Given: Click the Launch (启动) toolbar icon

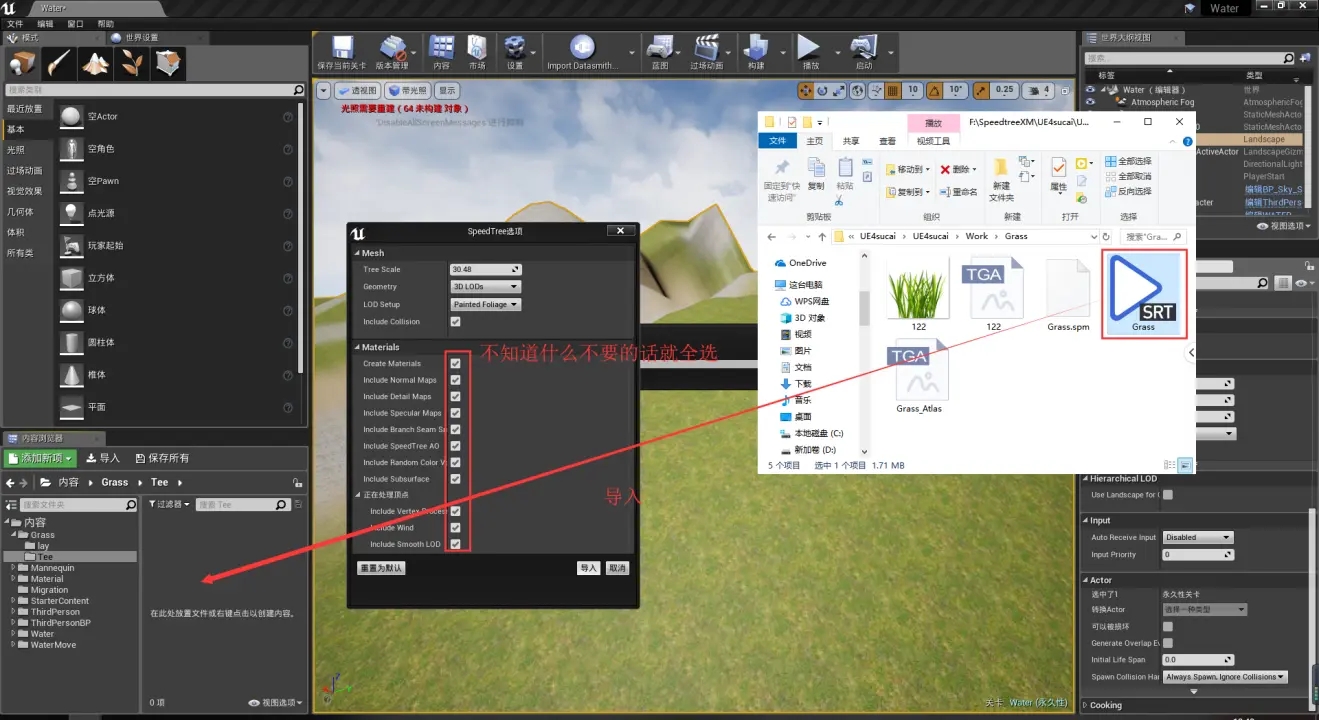Looking at the screenshot, I should point(863,52).
